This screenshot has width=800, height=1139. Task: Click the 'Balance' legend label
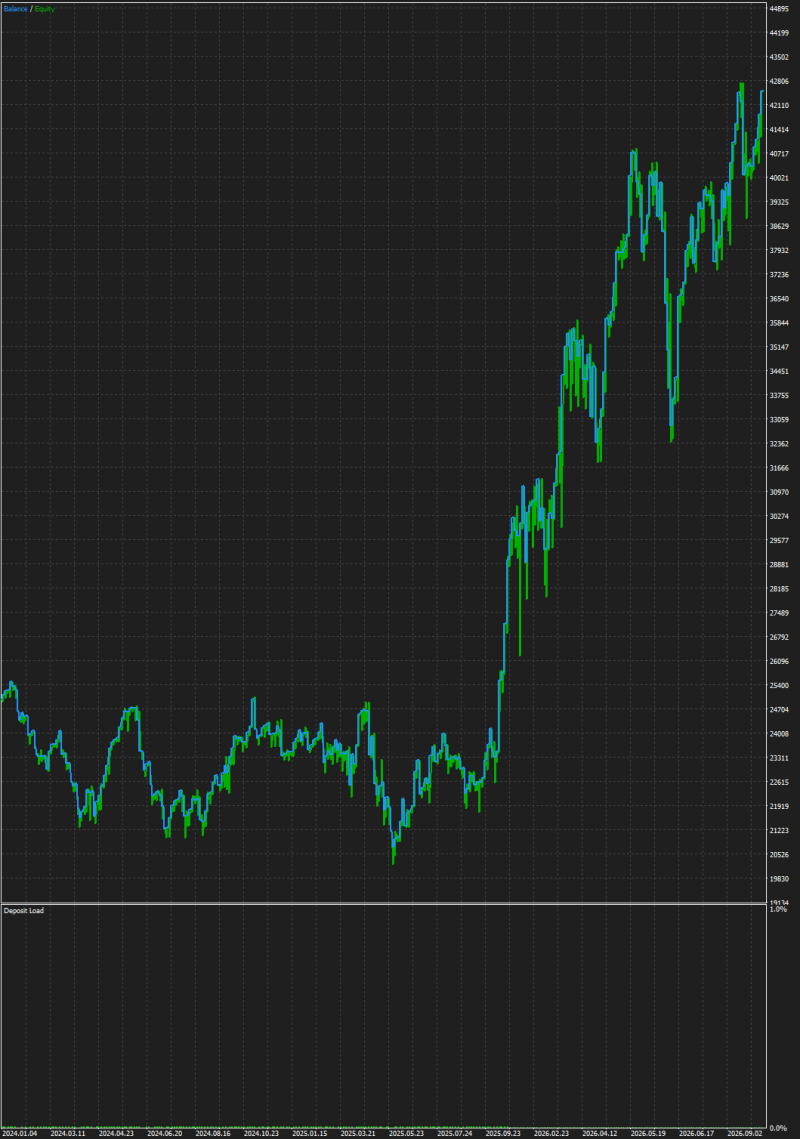click(x=15, y=9)
